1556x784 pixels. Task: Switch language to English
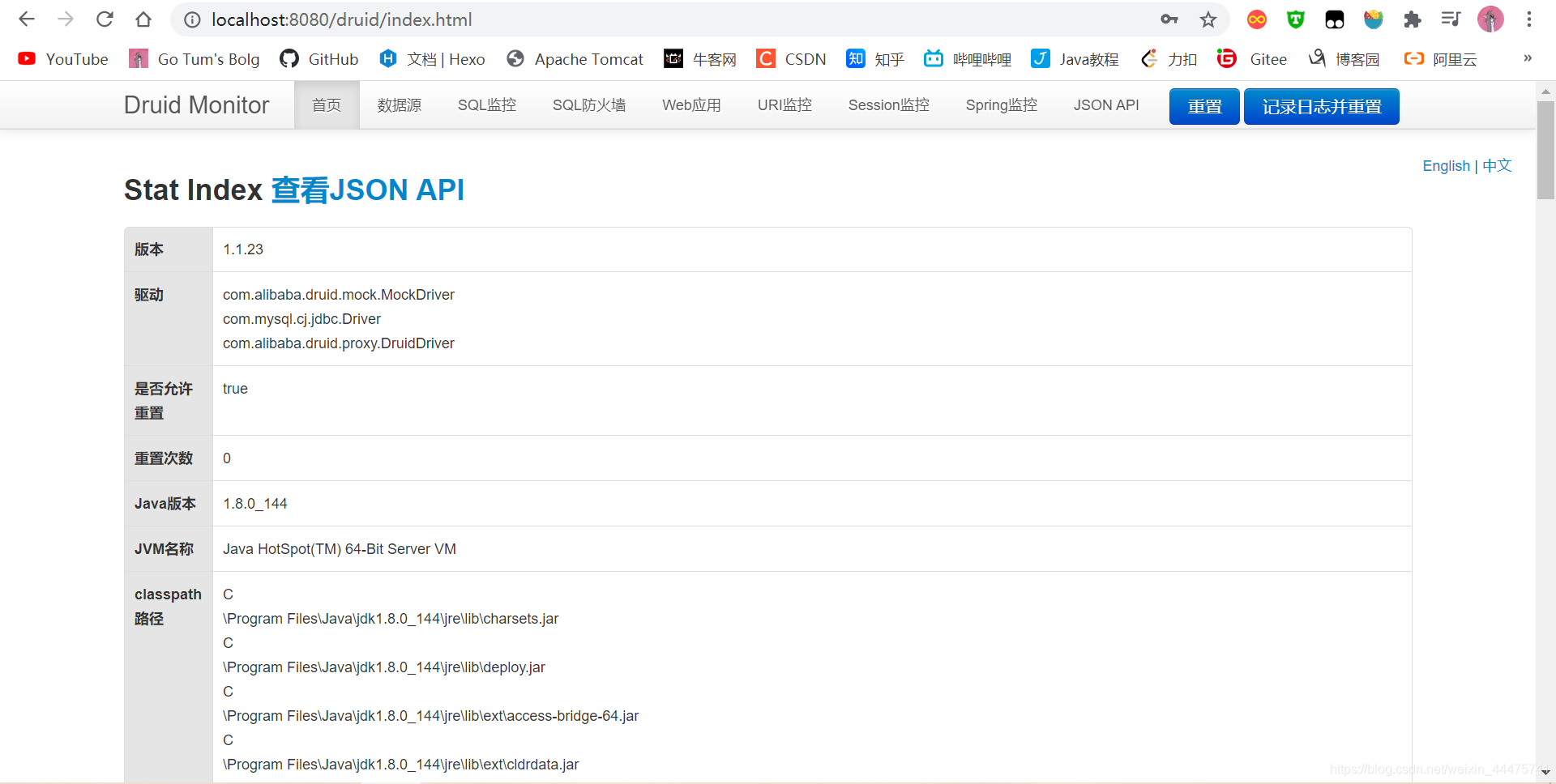point(1446,166)
